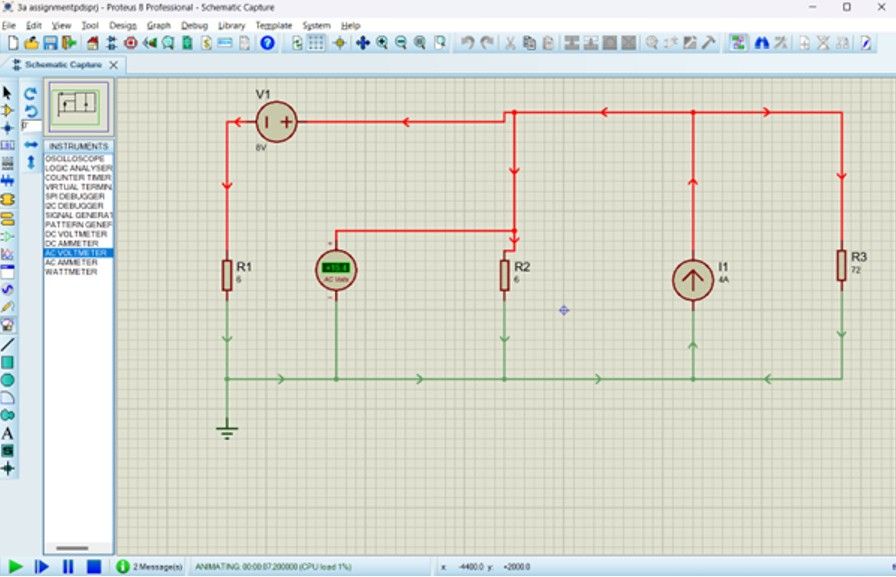This screenshot has width=896, height=577.
Task: Select the Text script mode tool
Action: tap(7, 163)
